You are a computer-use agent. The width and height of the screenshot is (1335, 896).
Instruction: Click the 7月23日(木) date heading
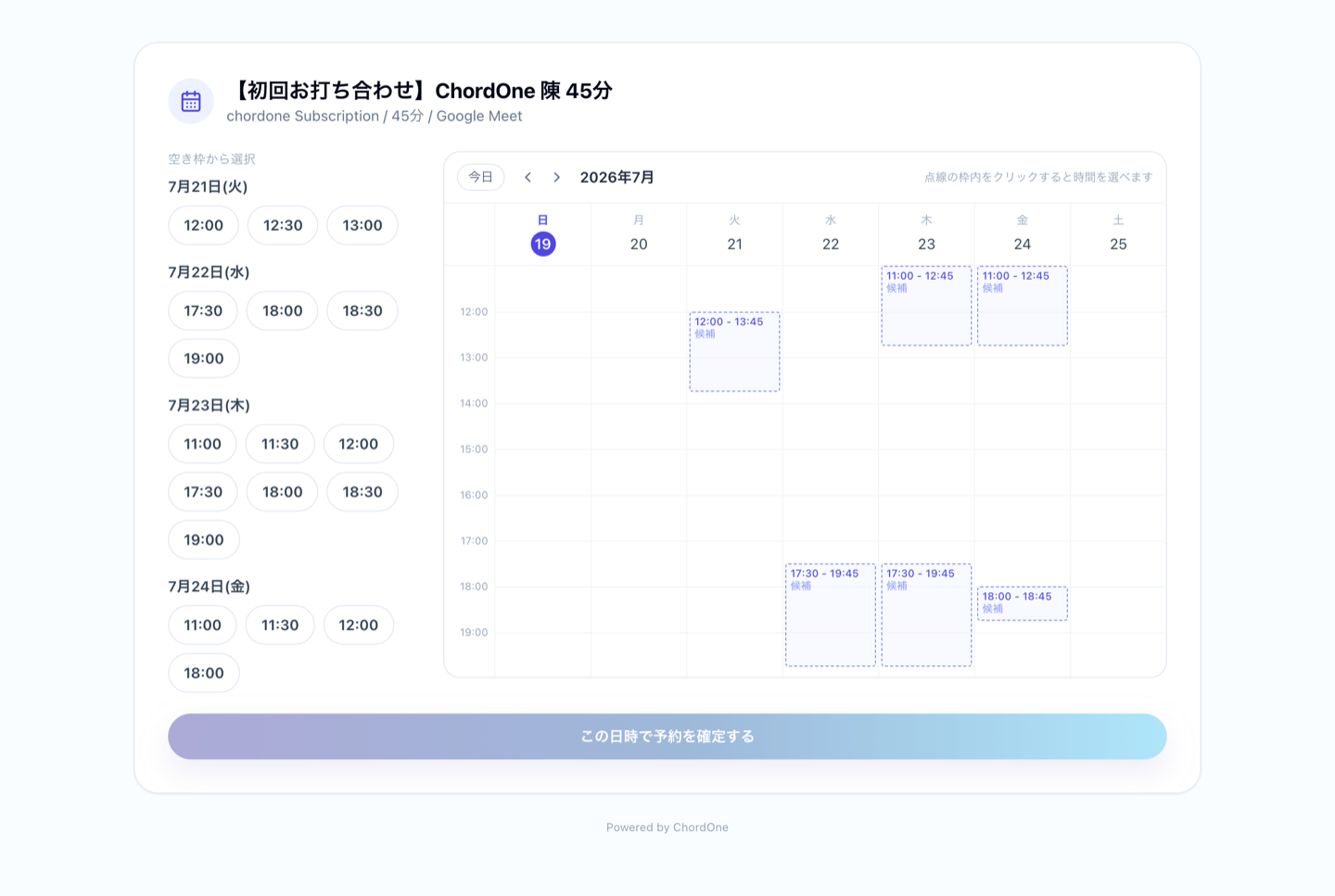pyautogui.click(x=209, y=405)
